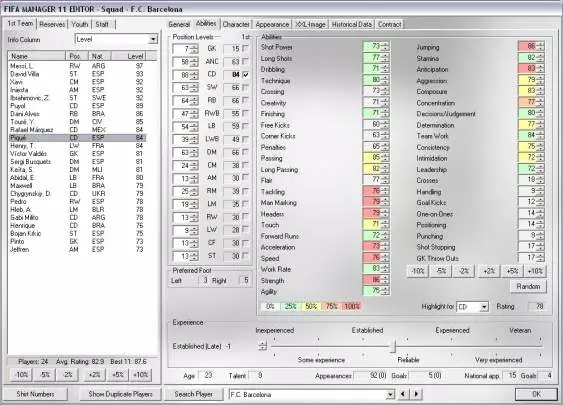
Task: Click the Random abilities button
Action: (528, 287)
